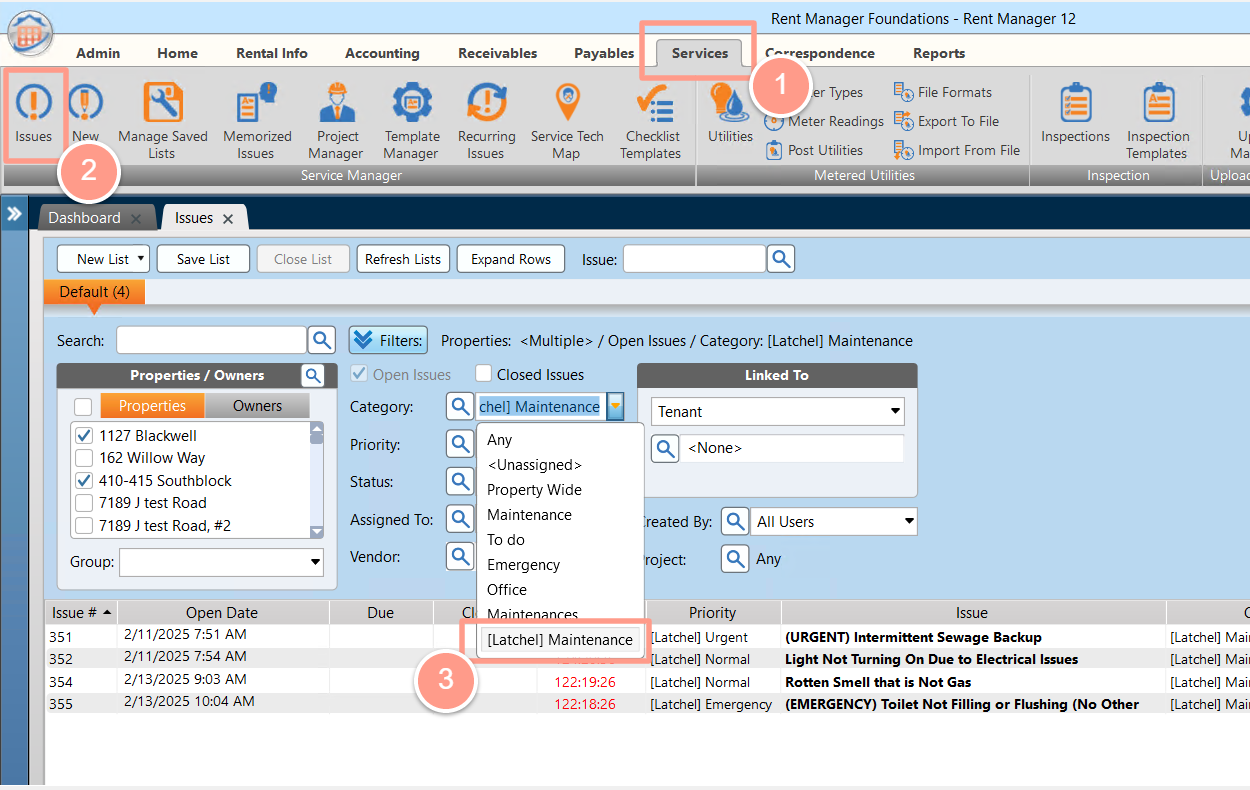Choose Import From File

coord(957,150)
